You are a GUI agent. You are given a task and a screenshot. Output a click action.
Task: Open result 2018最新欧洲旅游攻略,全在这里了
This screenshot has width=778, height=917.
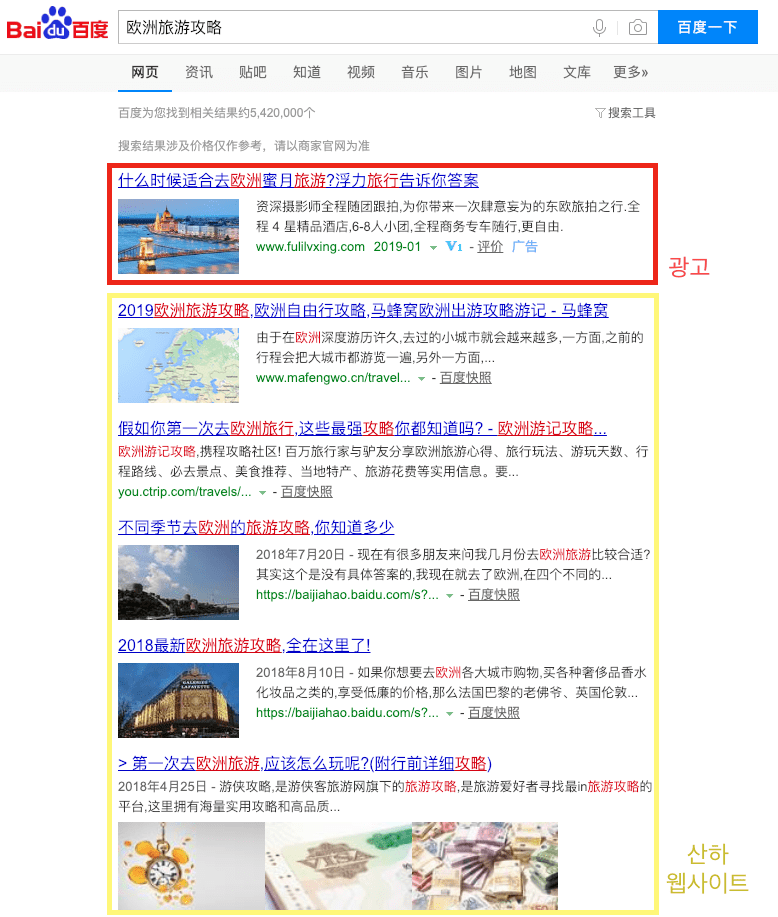point(244,646)
